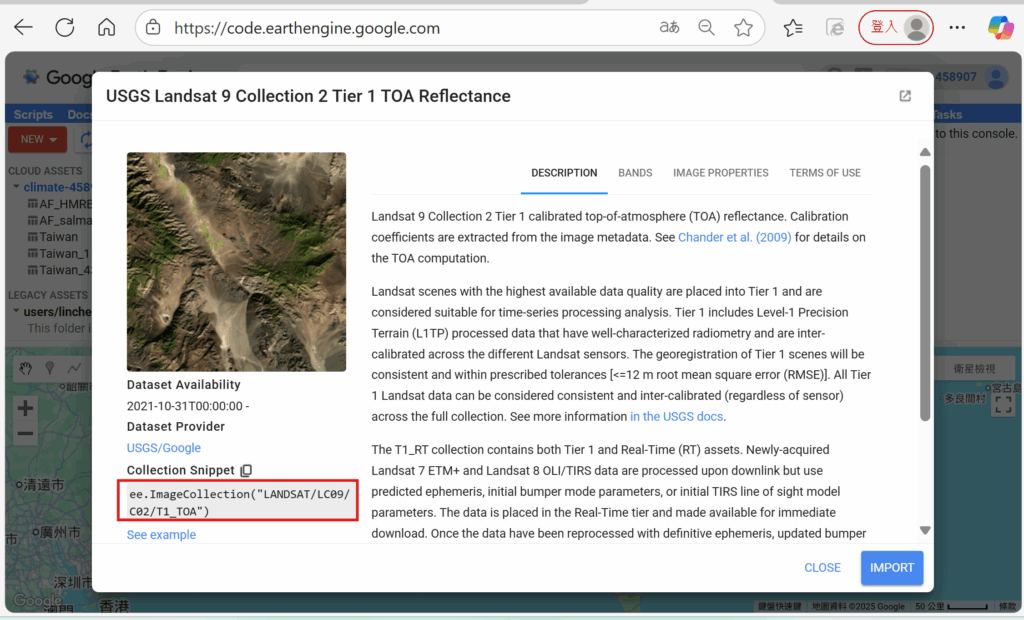Refresh the assets list

click(86, 139)
